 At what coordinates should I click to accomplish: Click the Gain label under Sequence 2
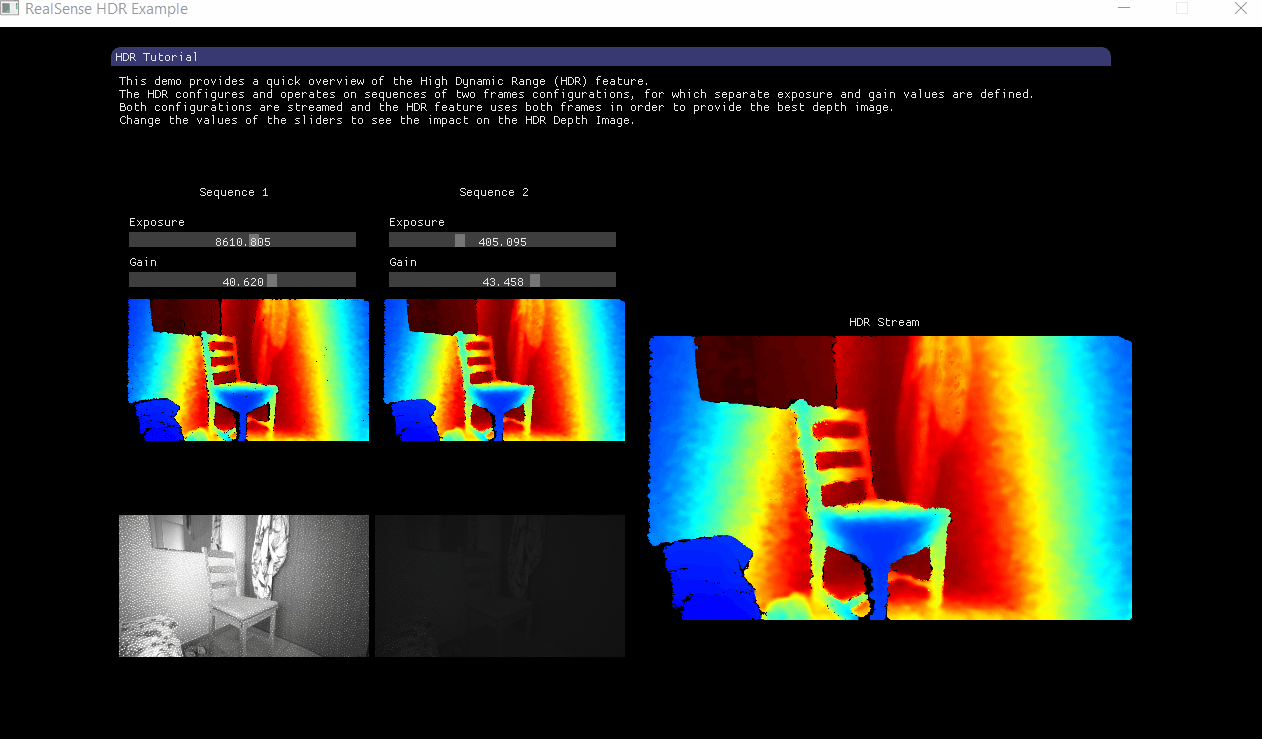click(403, 262)
